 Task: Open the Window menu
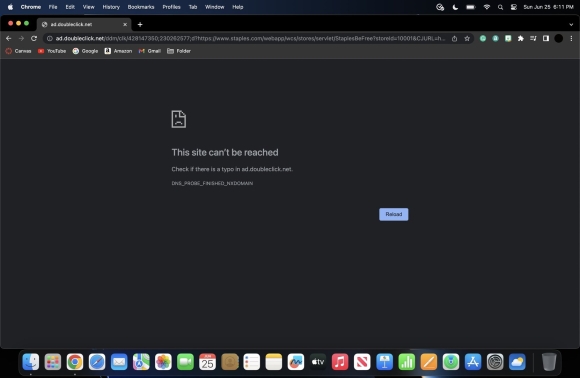215,7
